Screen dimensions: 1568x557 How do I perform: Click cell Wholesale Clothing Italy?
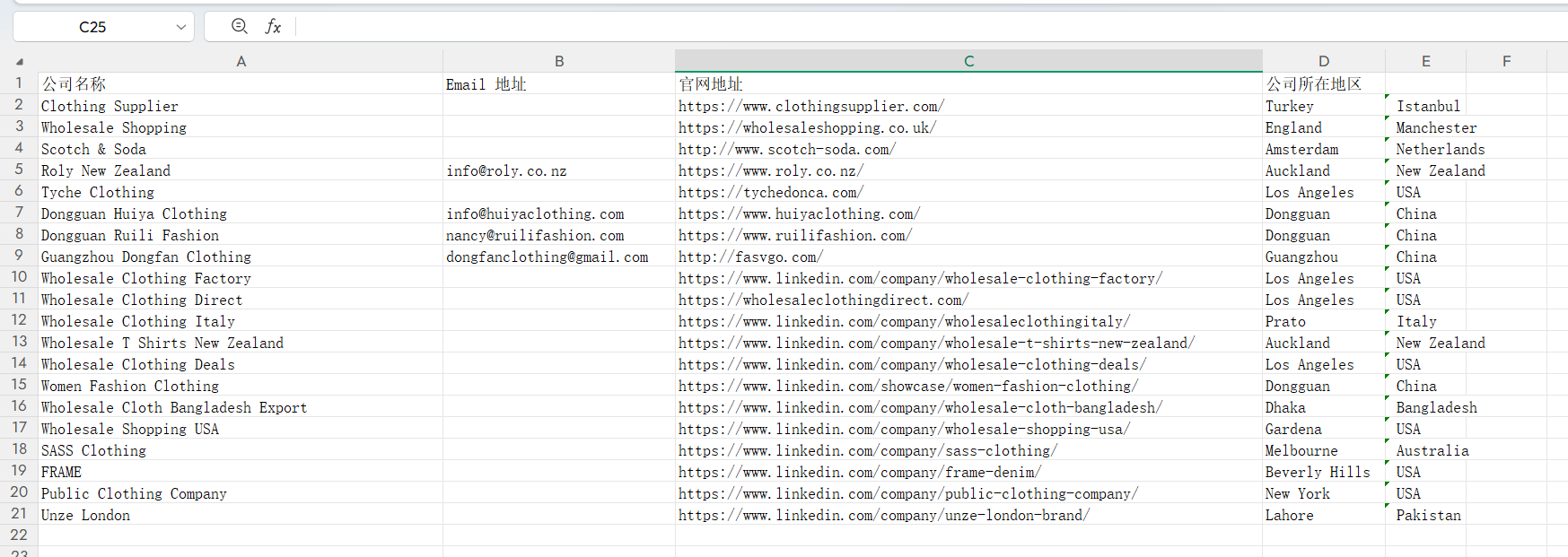(x=241, y=321)
